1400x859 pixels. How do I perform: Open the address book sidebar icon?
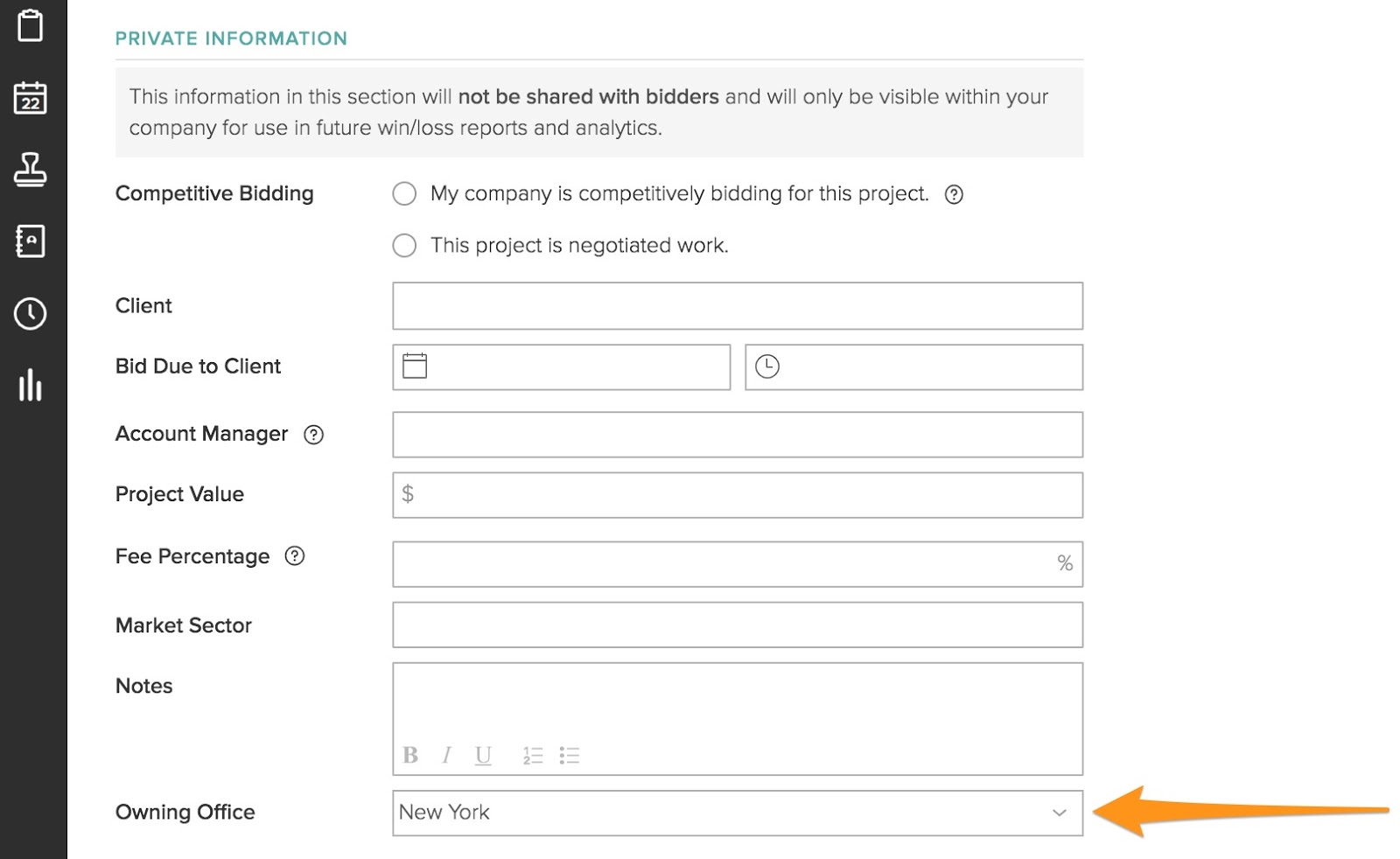(31, 241)
